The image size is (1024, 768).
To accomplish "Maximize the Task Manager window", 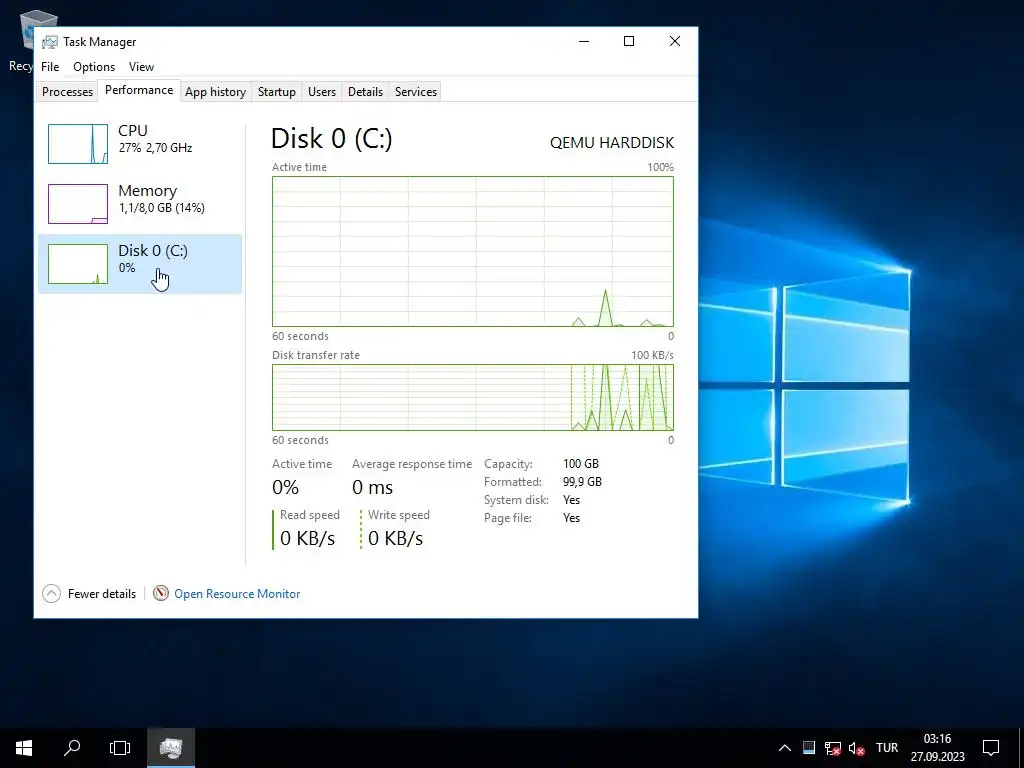I will (629, 41).
